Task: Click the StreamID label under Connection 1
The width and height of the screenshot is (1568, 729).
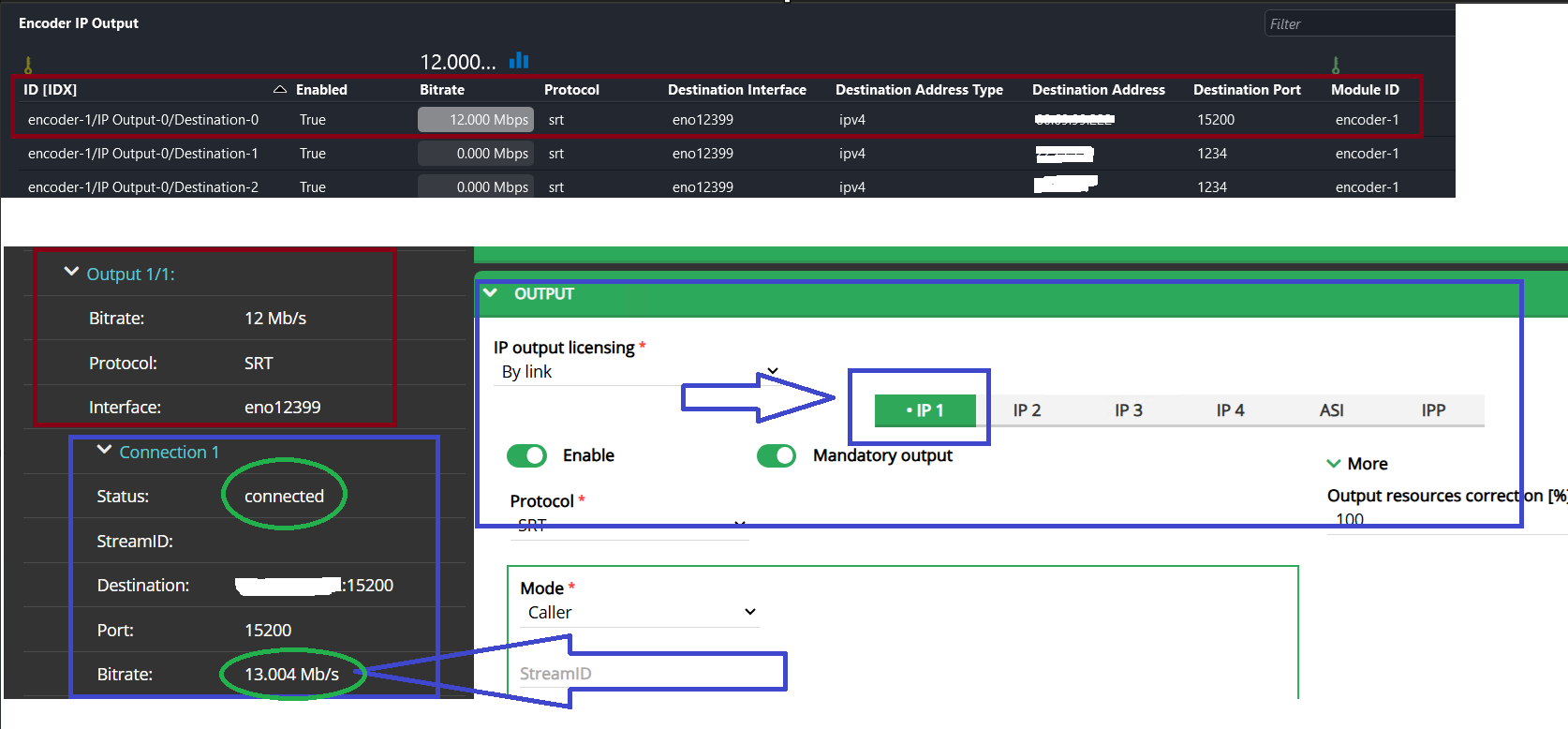Action: coord(135,542)
